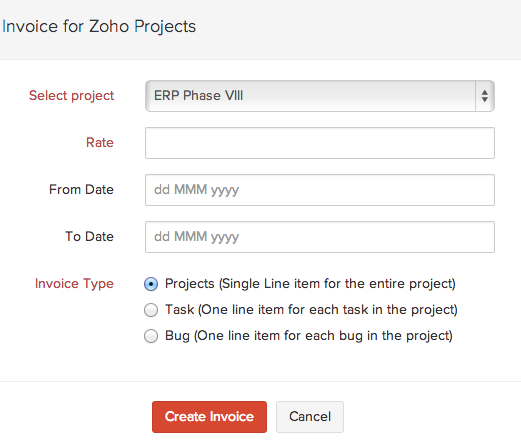Select the Bug invoice type radio button

[x=151, y=336]
